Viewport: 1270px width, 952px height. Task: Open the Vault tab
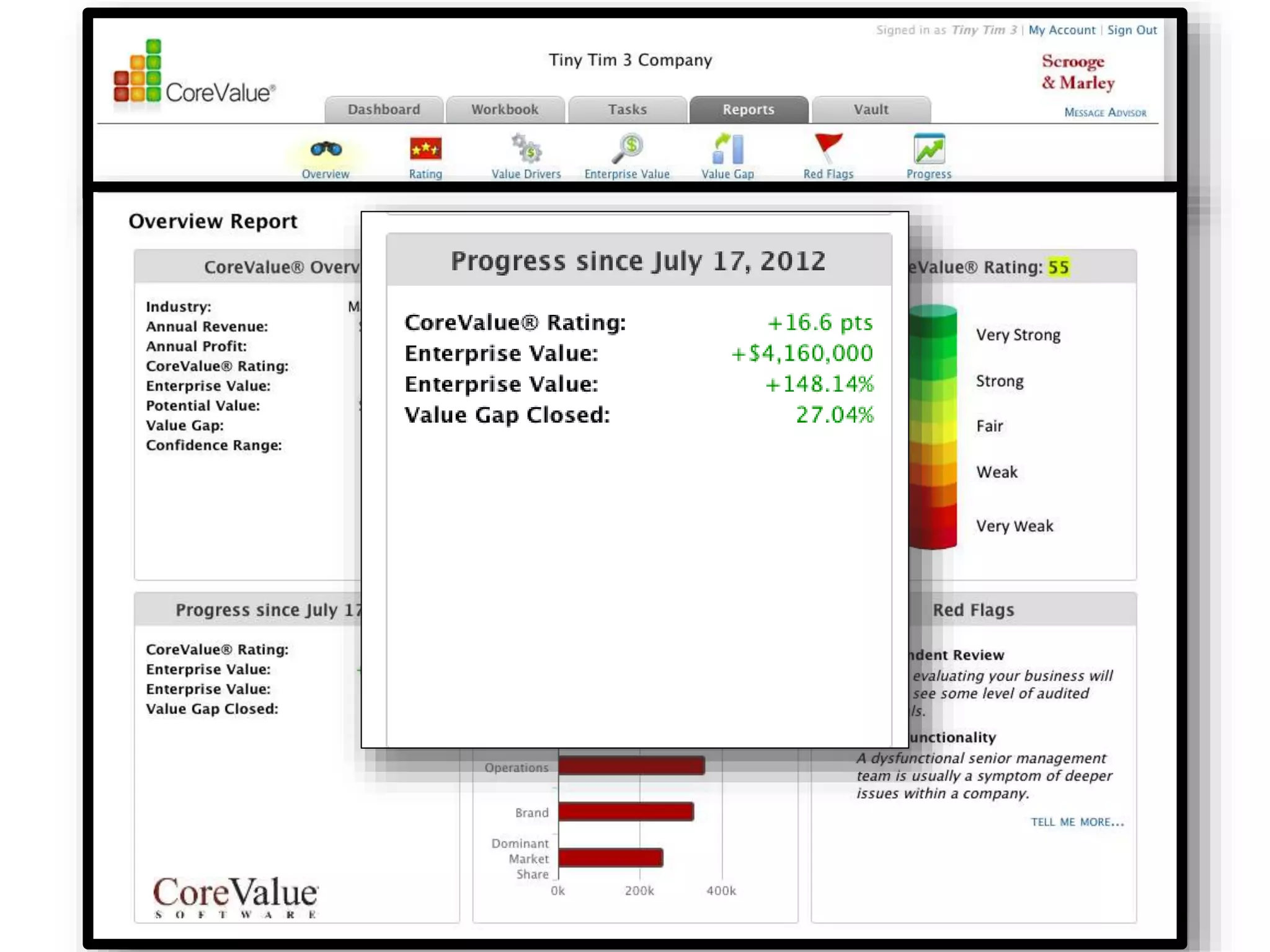tap(871, 110)
